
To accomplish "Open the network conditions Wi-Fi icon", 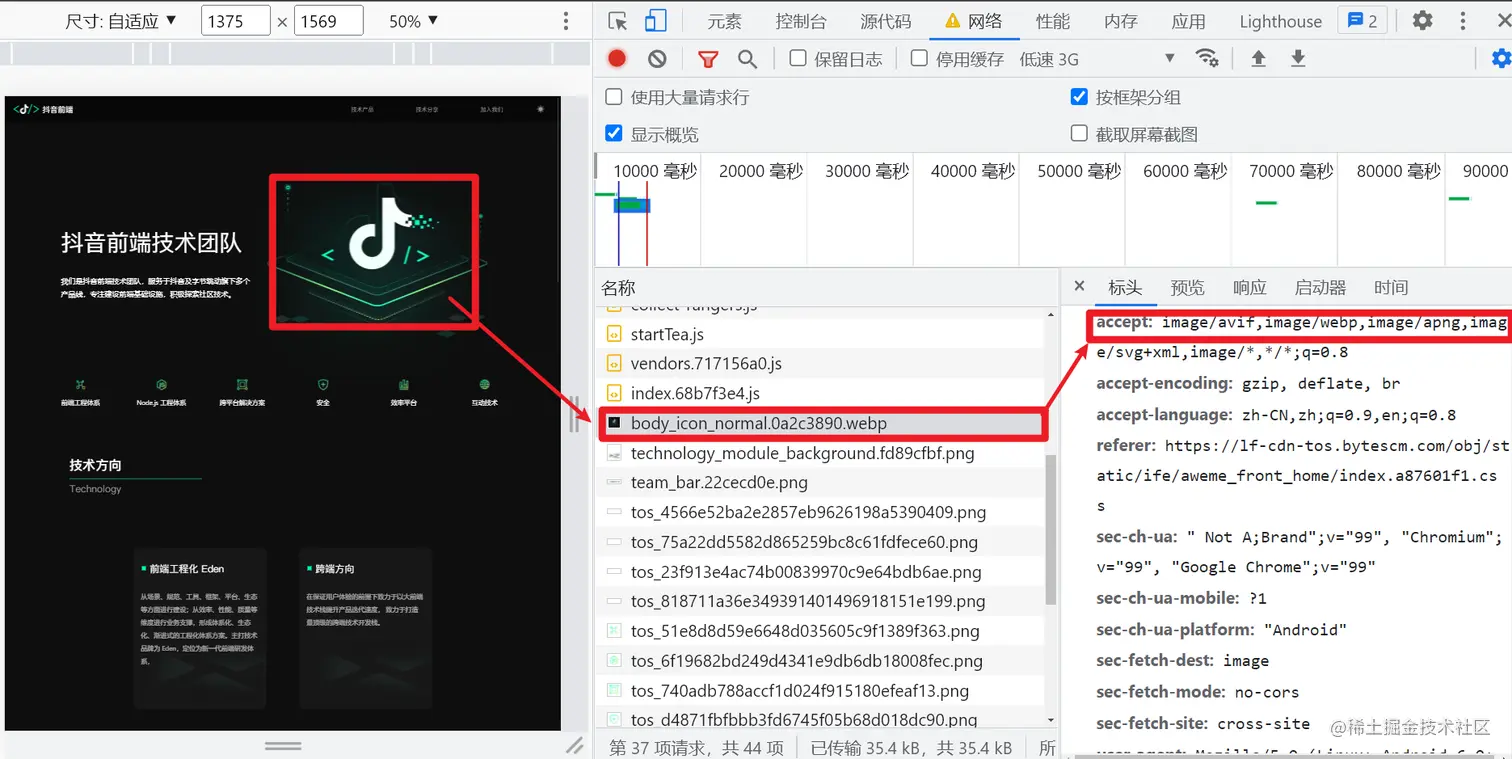I will coord(1207,58).
